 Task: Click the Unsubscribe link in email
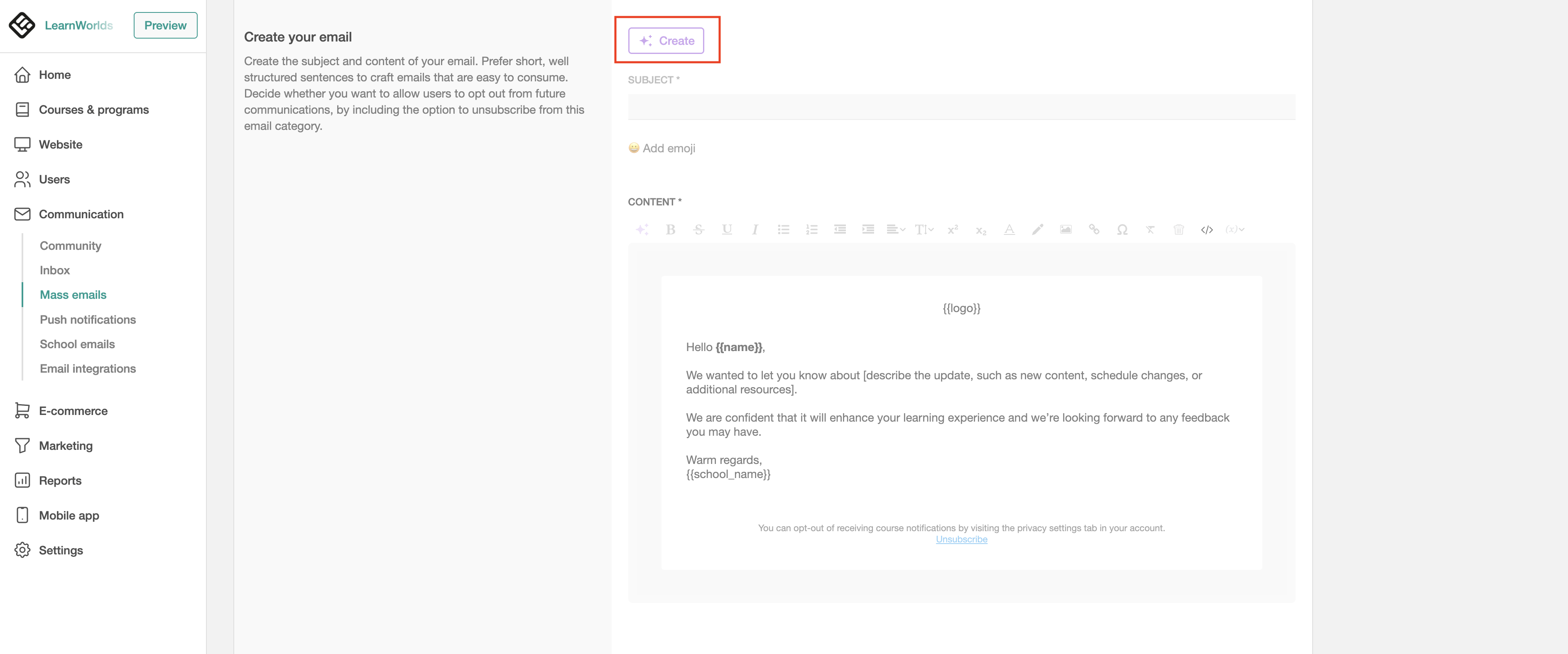[961, 539]
